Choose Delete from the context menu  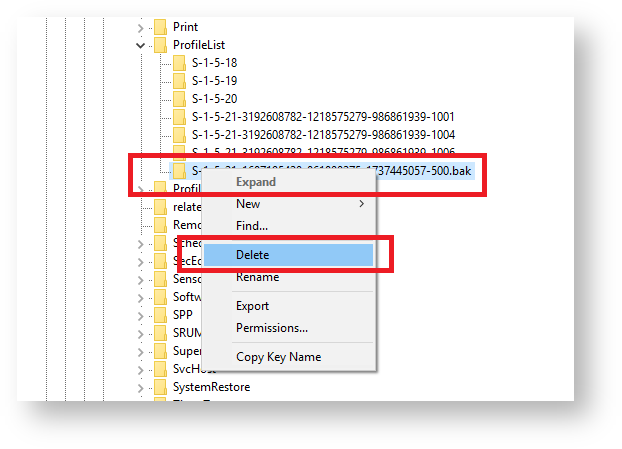288,255
